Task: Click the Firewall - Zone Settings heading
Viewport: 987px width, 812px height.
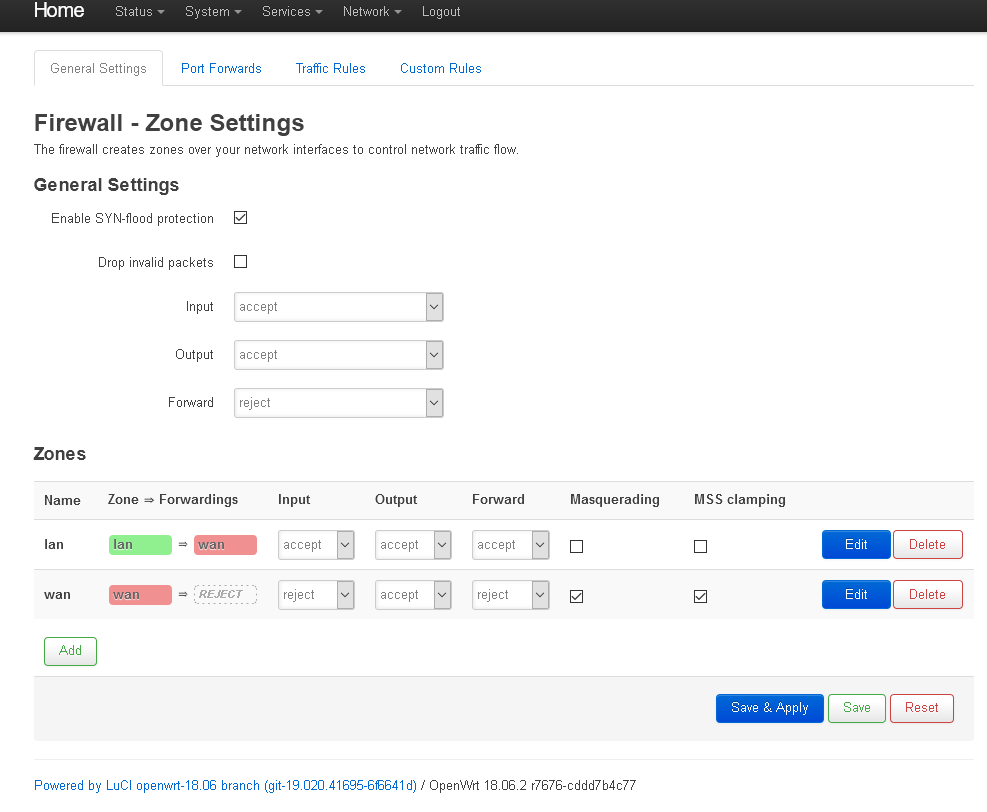Action: coord(169,123)
